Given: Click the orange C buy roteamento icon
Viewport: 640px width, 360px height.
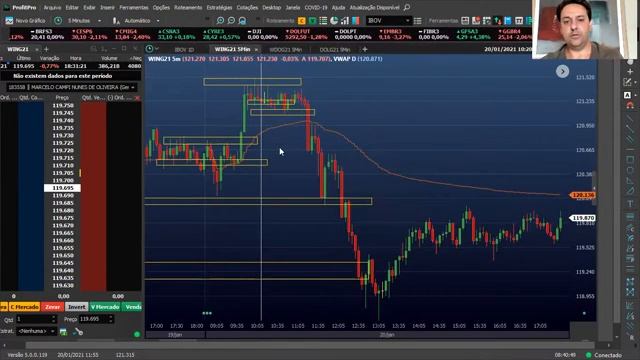Looking at the screenshot, I should click(302, 21).
